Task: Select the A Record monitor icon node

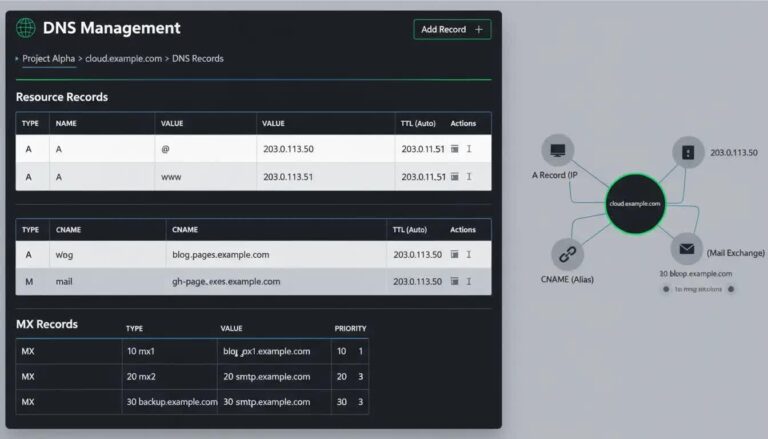Action: 557,150
